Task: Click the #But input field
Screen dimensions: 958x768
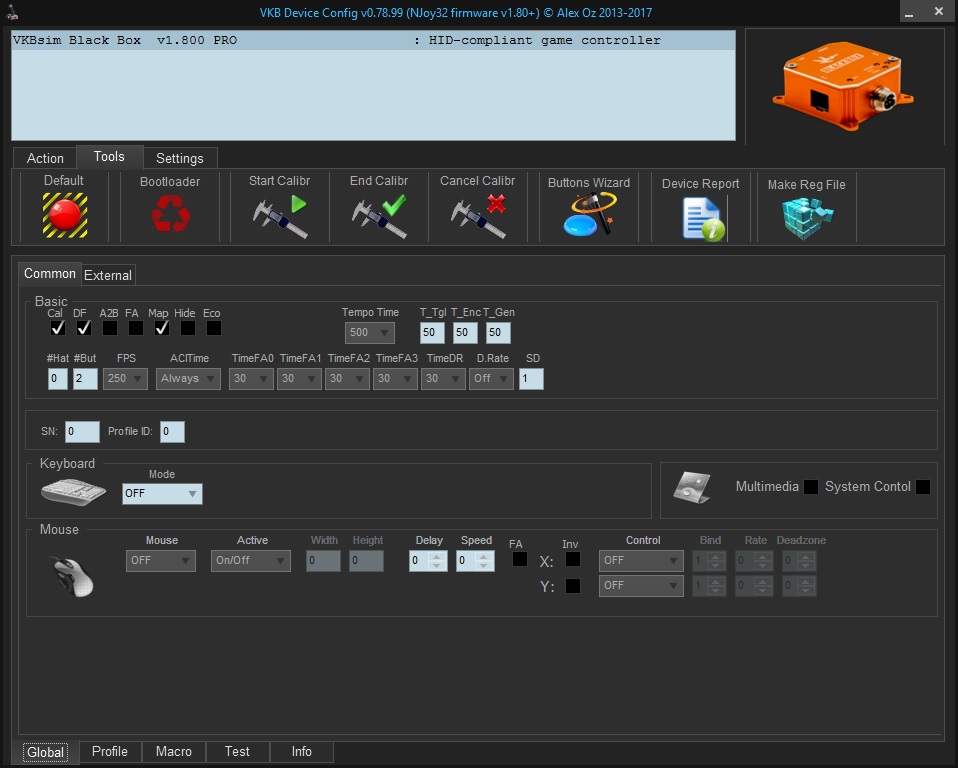Action: tap(85, 379)
